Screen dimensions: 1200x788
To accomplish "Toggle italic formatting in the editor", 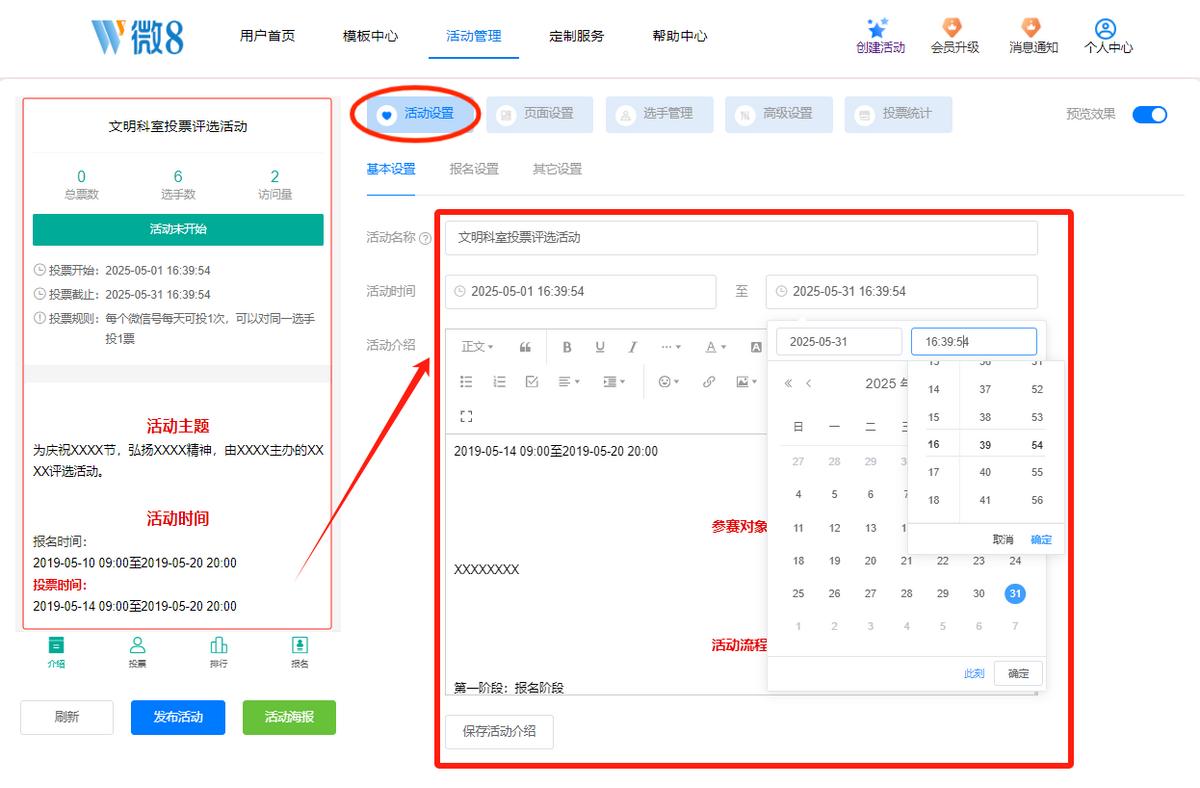I will [633, 347].
